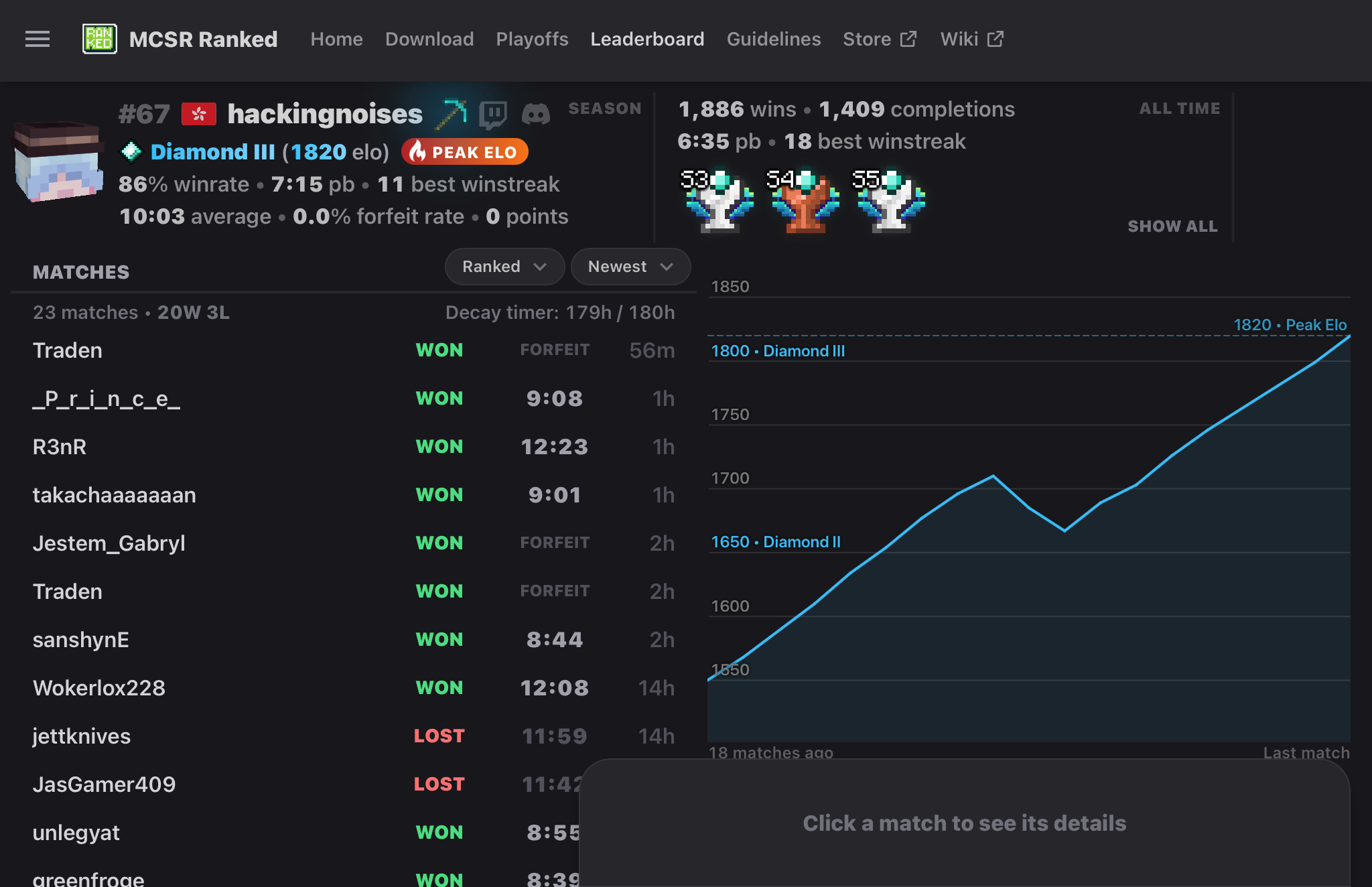Screen dimensions: 1372x887
Task: Select the Season 5 trophy
Action: click(x=890, y=201)
